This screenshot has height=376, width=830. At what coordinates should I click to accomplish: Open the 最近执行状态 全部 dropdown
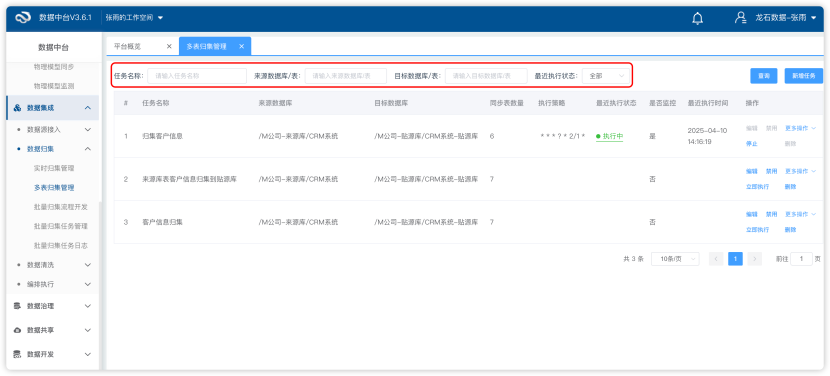point(607,76)
